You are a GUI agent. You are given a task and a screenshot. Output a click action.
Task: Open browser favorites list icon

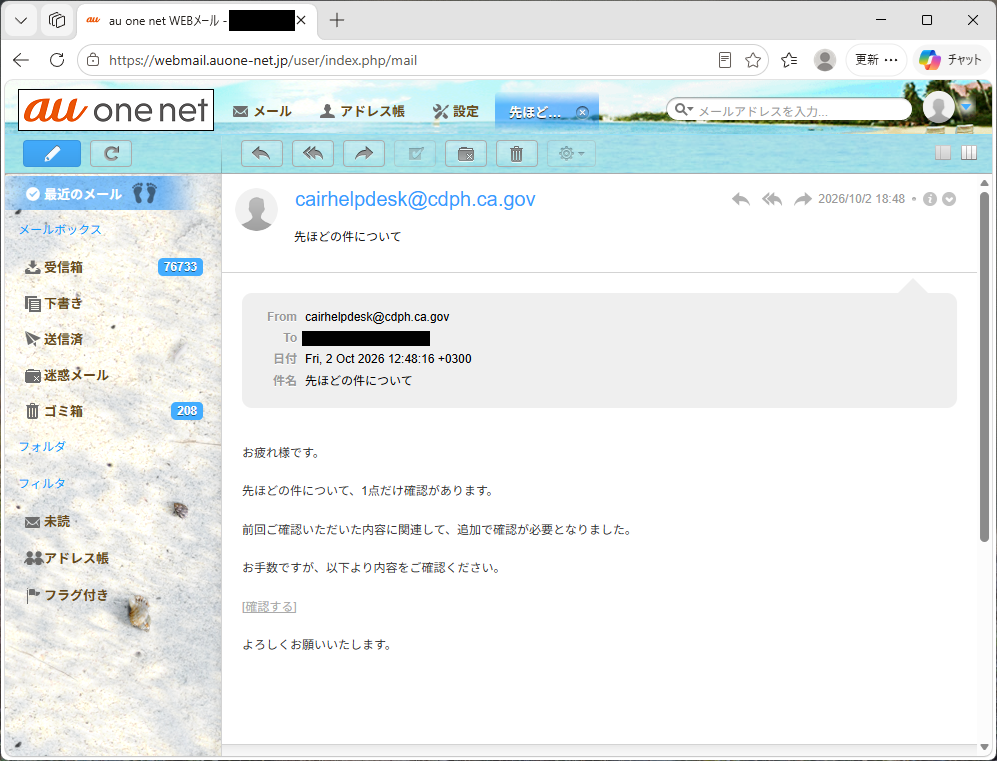789,60
